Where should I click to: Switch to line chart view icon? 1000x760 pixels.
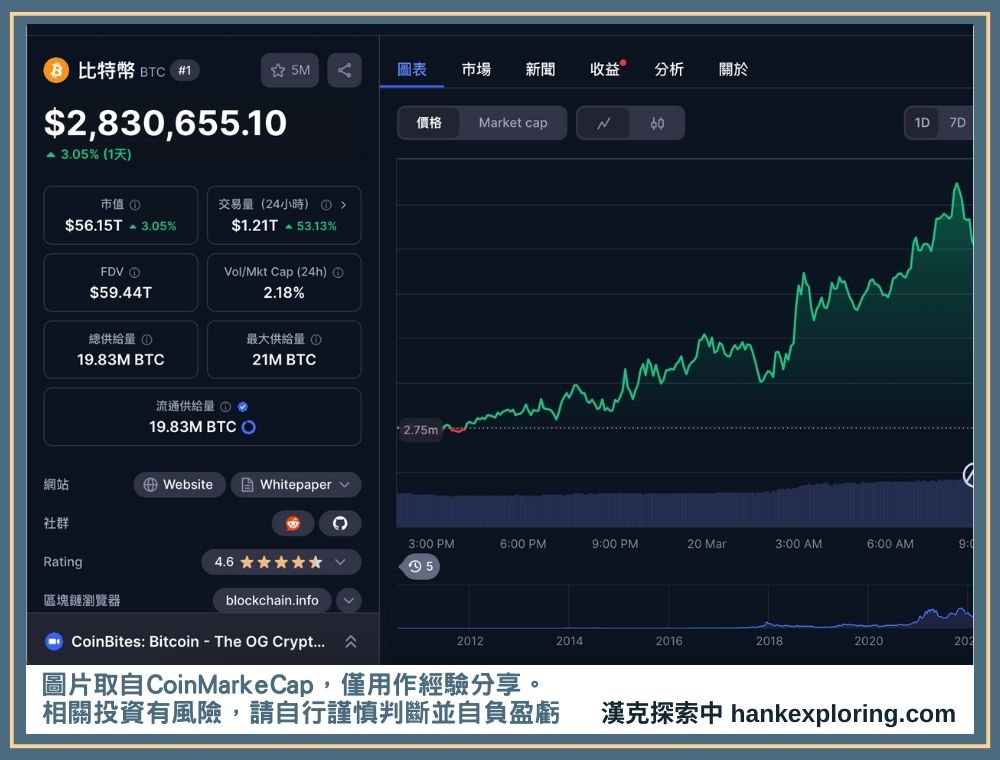604,123
